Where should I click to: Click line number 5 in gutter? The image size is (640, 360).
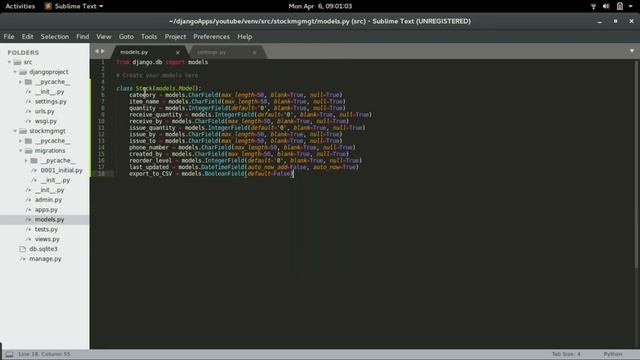click(102, 88)
